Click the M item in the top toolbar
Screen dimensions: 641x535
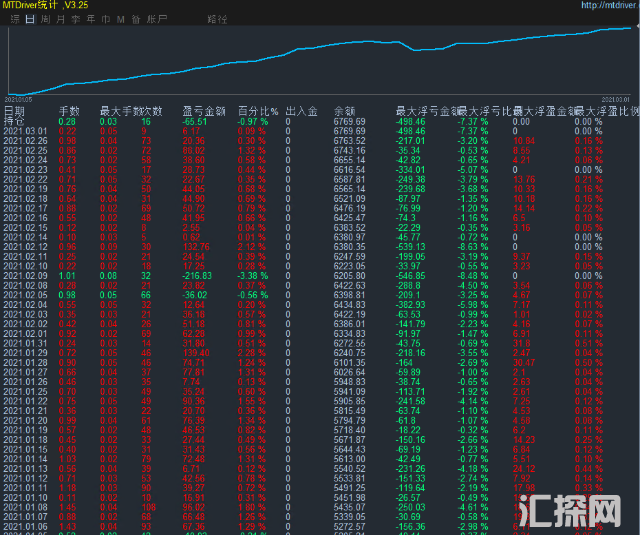[x=121, y=19]
